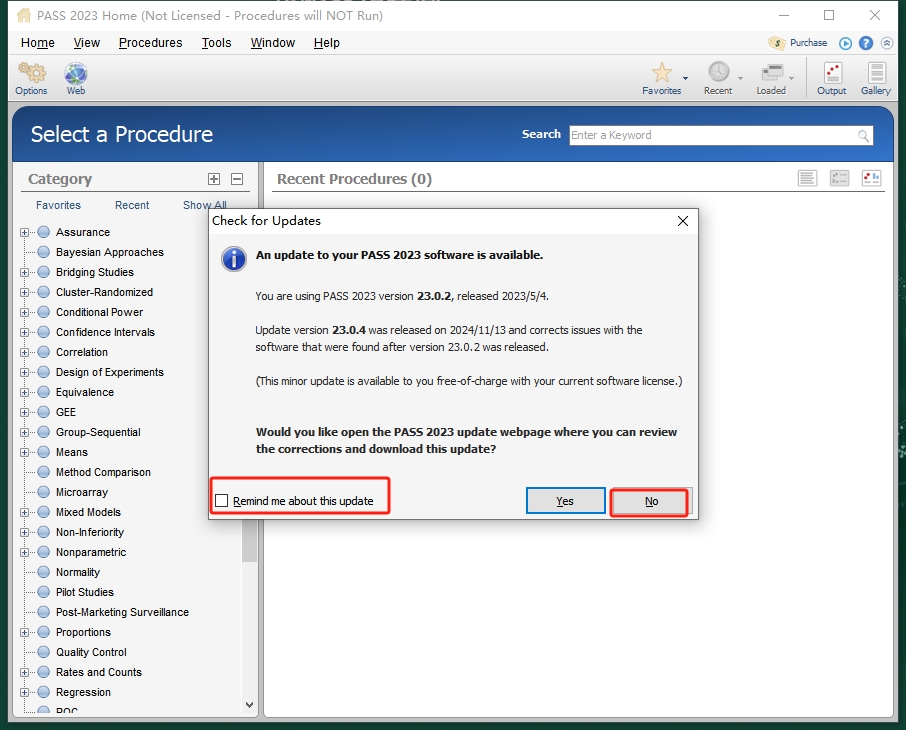Close the Check for Updates dialog
Viewport: 906px width, 730px height.
coord(683,221)
